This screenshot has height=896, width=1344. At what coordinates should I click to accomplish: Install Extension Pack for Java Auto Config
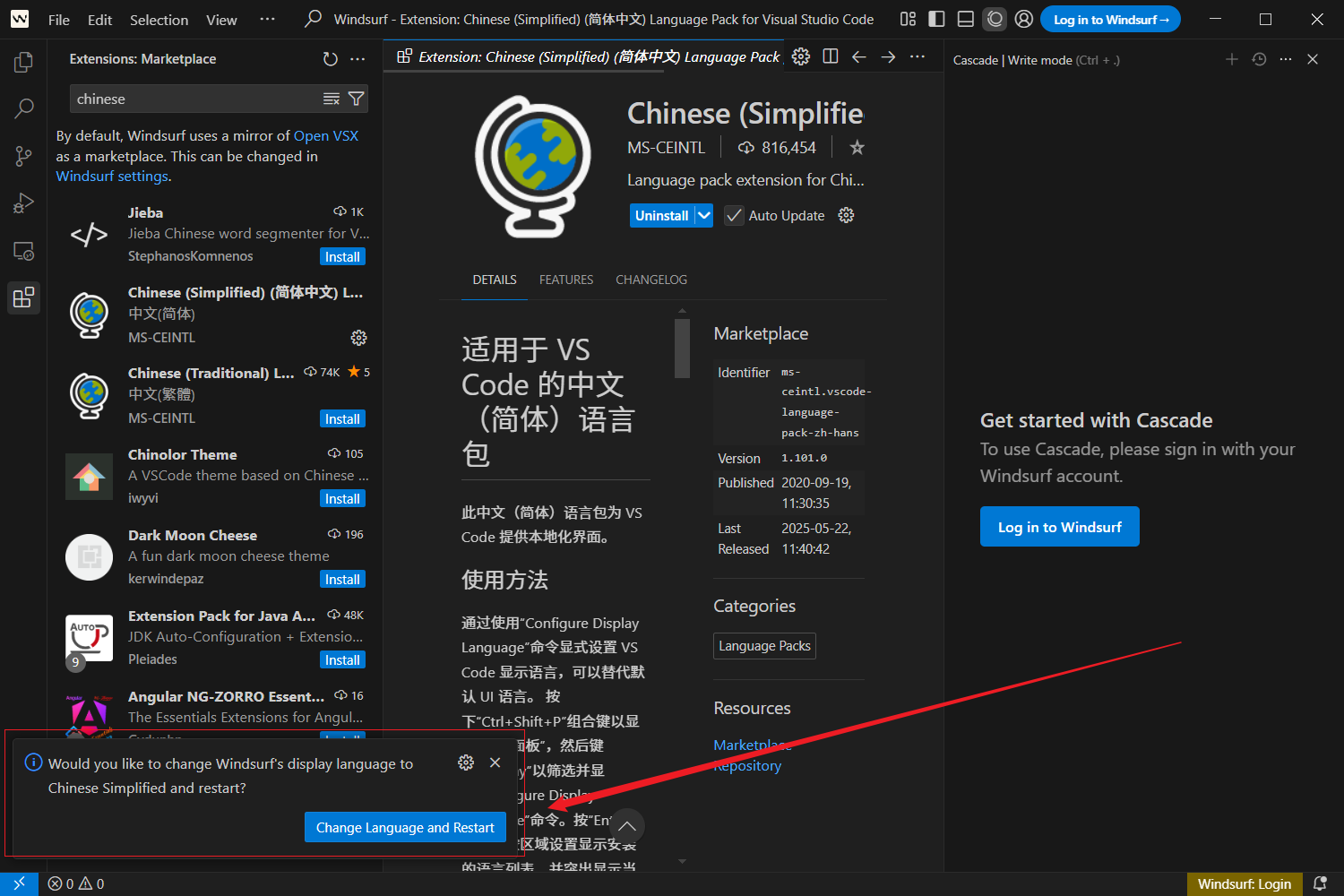click(x=342, y=659)
